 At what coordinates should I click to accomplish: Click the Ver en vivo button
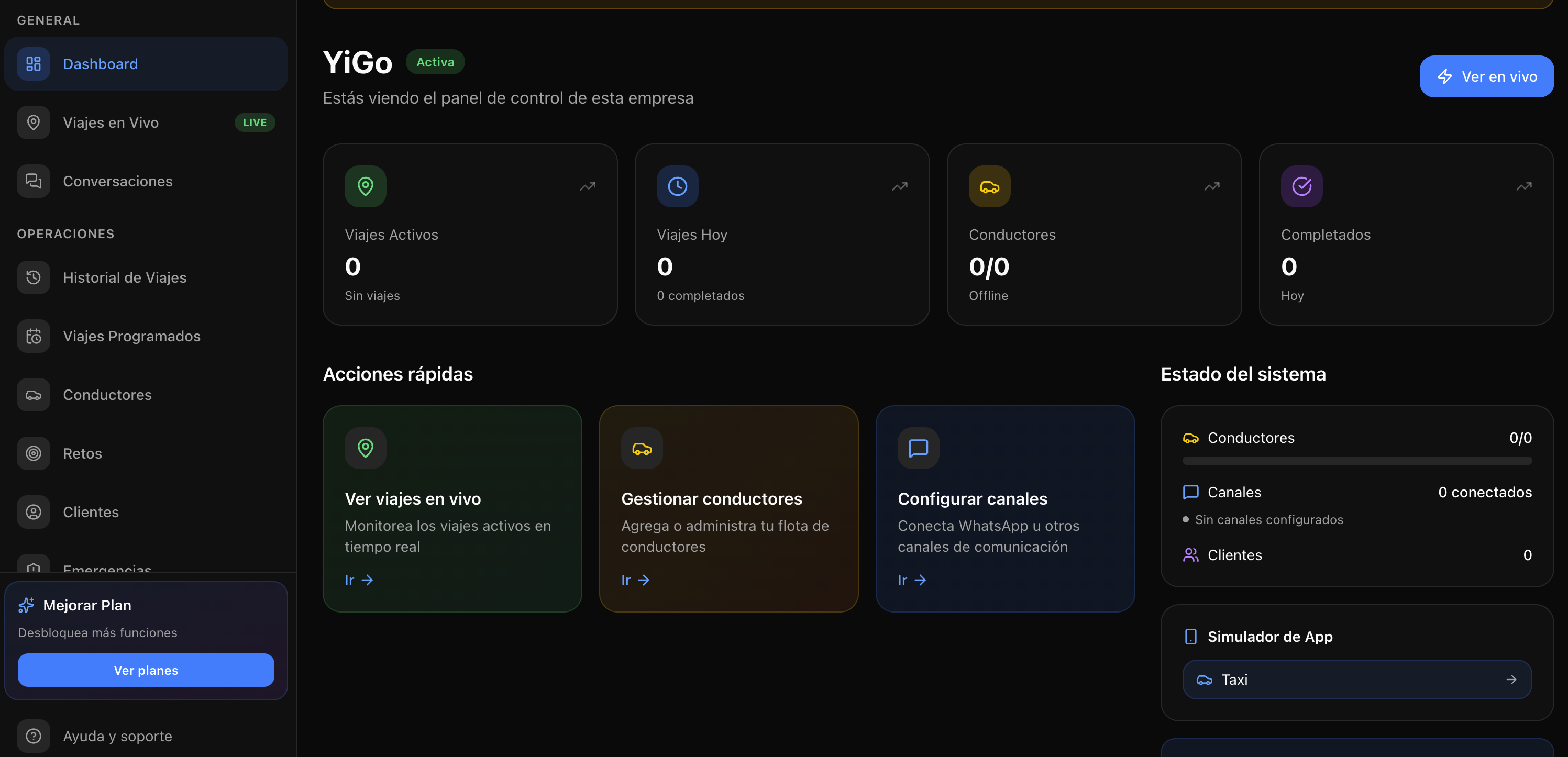1486,76
